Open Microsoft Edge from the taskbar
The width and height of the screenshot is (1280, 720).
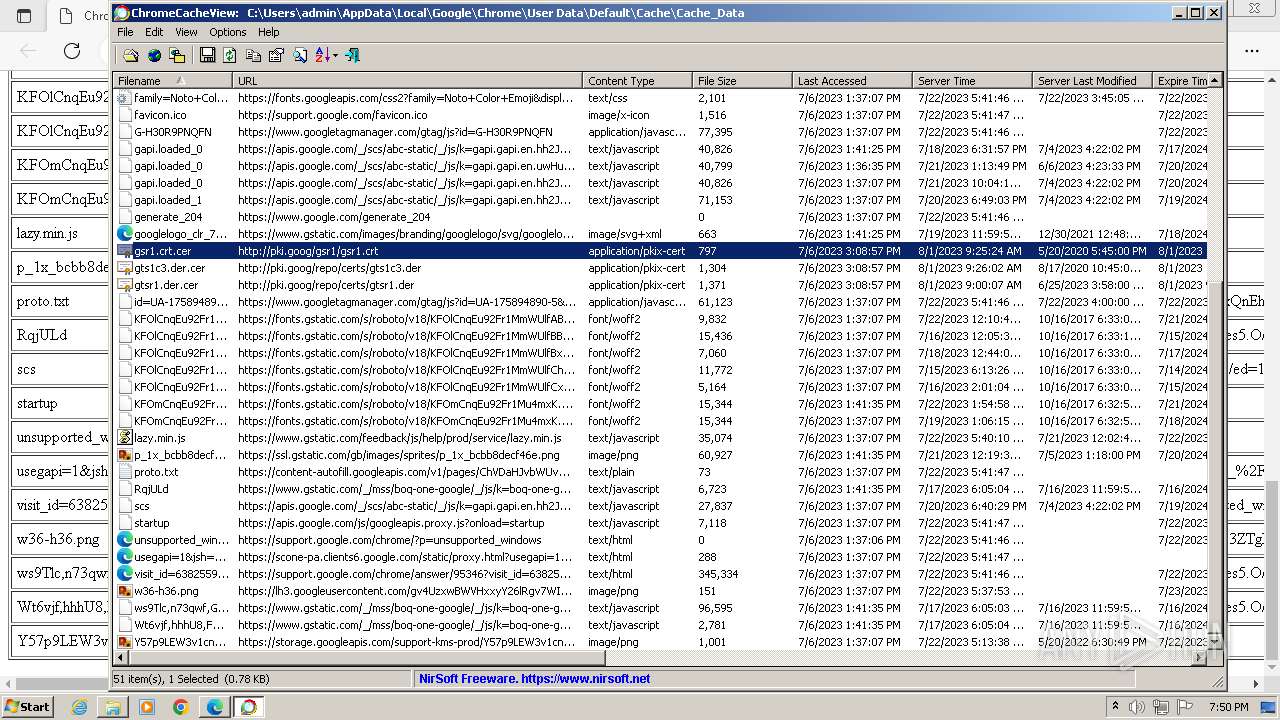click(x=215, y=707)
